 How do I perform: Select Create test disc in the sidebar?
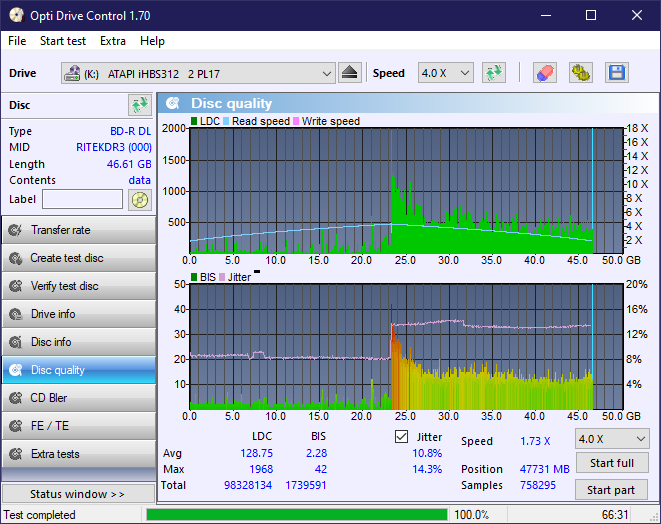click(x=79, y=258)
